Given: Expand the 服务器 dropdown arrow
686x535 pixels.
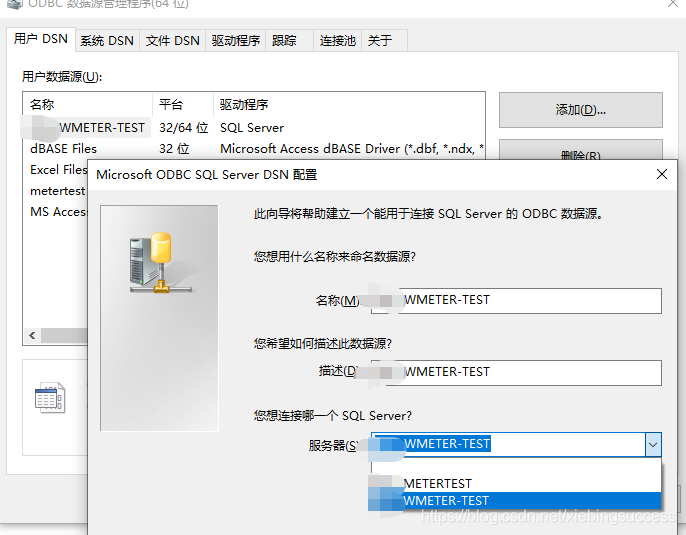Looking at the screenshot, I should (653, 444).
